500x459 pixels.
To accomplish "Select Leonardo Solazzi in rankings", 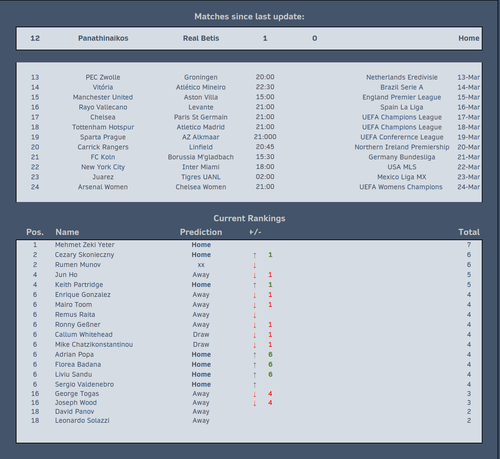I will (x=82, y=421).
